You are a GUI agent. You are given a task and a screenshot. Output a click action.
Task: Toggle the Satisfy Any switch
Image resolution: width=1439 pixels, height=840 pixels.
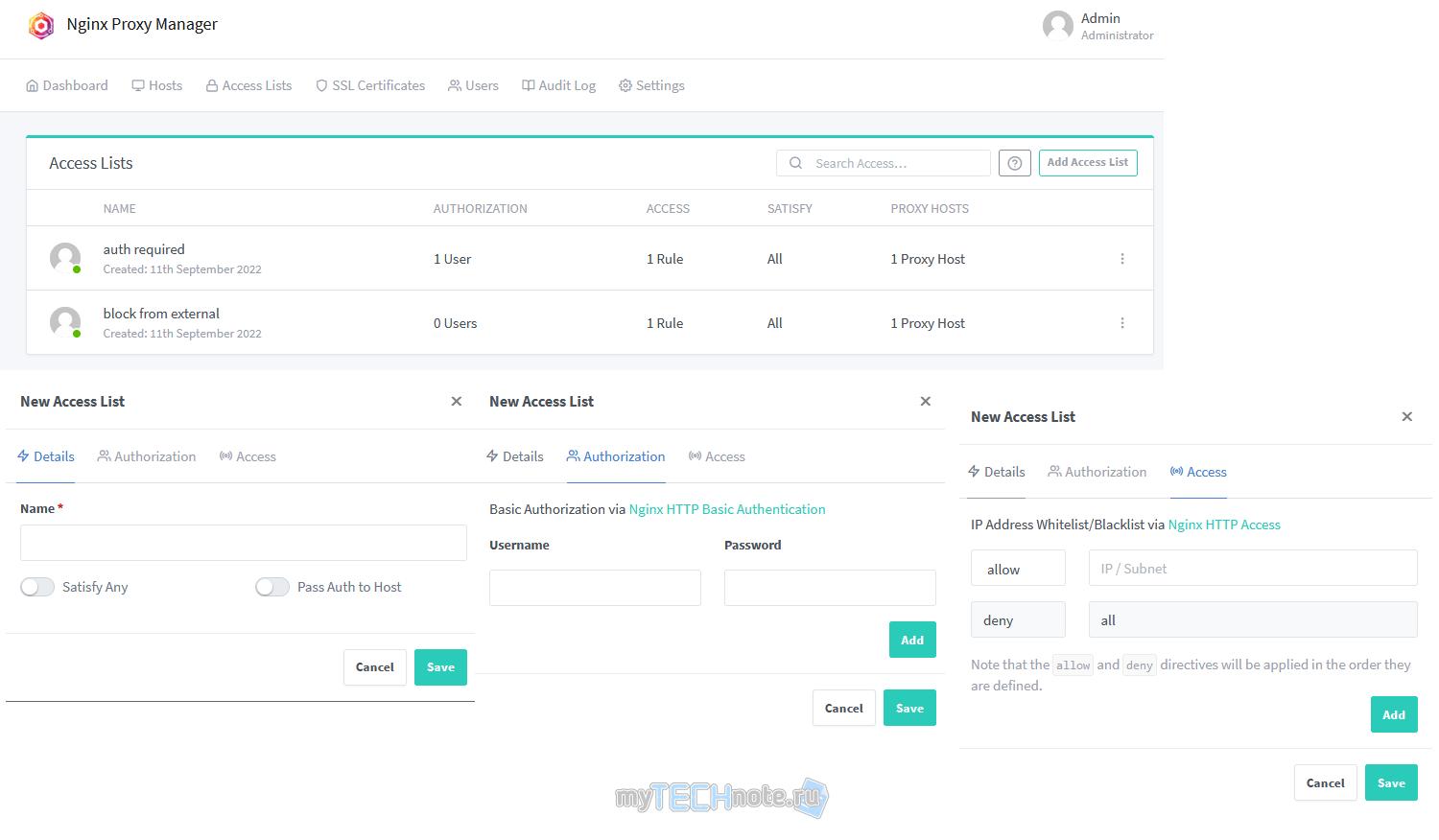coord(37,587)
